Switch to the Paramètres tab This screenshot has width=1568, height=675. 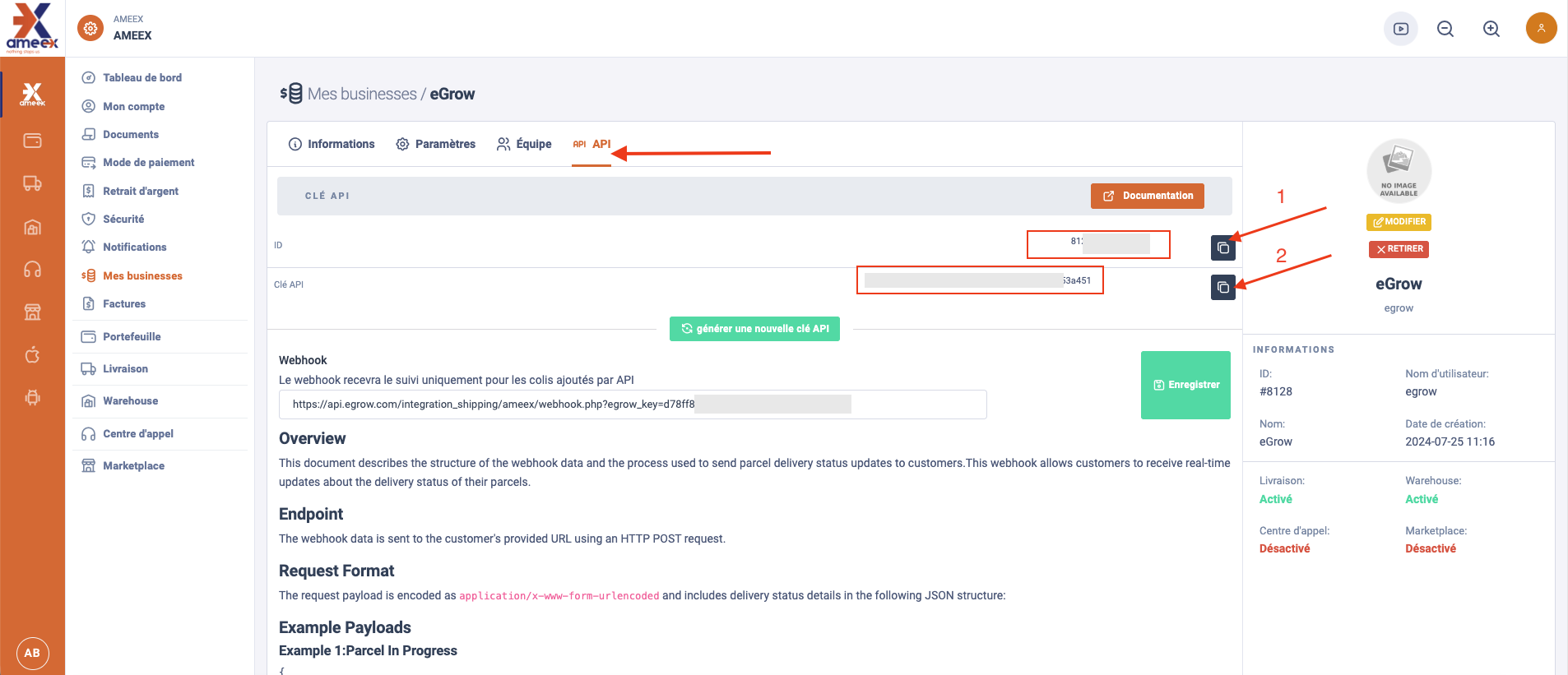tap(436, 144)
